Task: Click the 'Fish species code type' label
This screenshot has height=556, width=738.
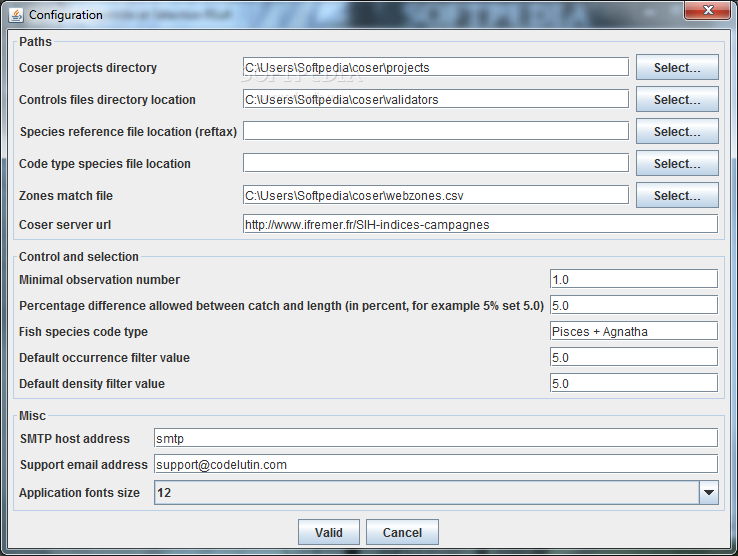Action: point(83,332)
